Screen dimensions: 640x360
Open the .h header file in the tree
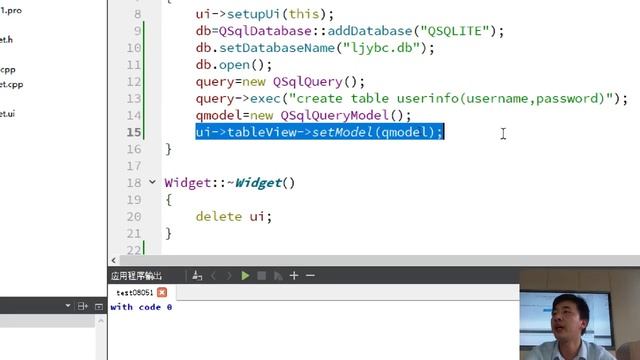7,40
